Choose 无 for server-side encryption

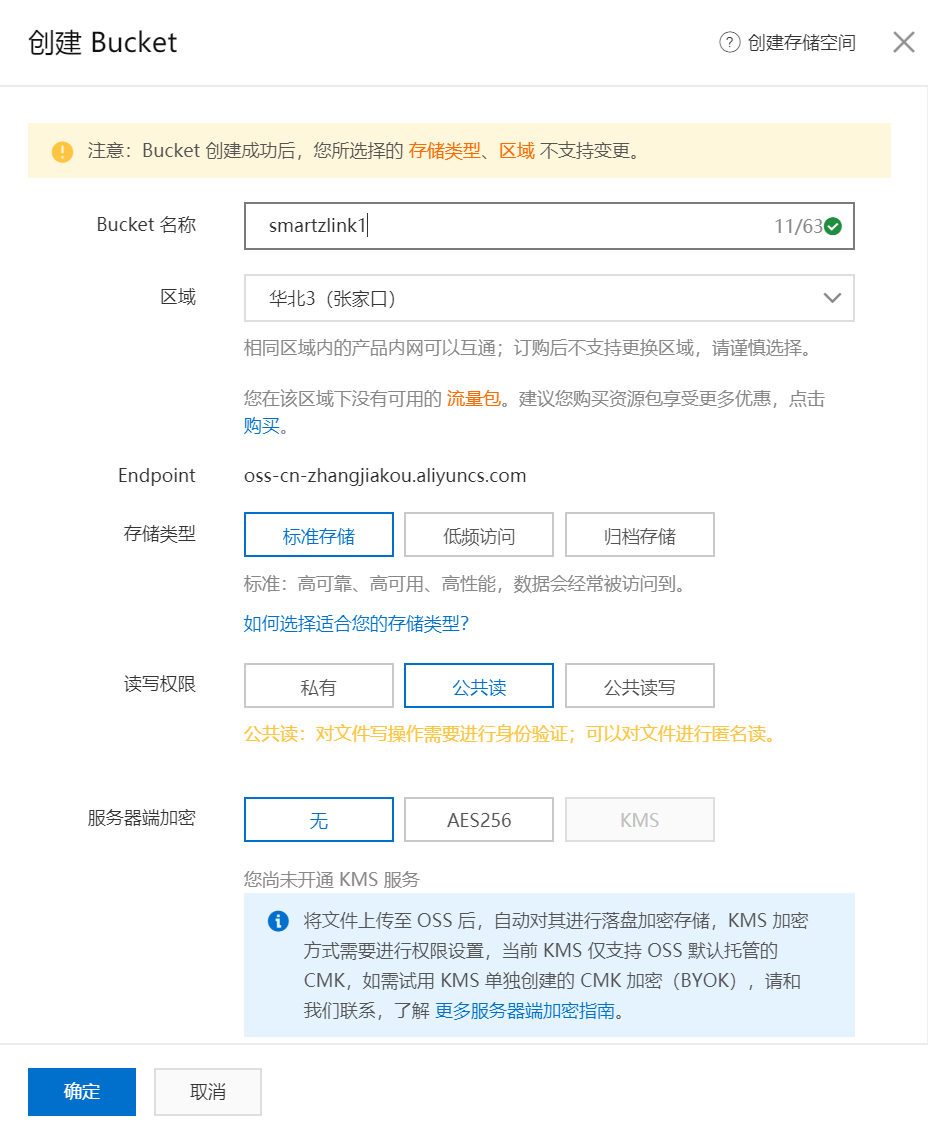(319, 819)
